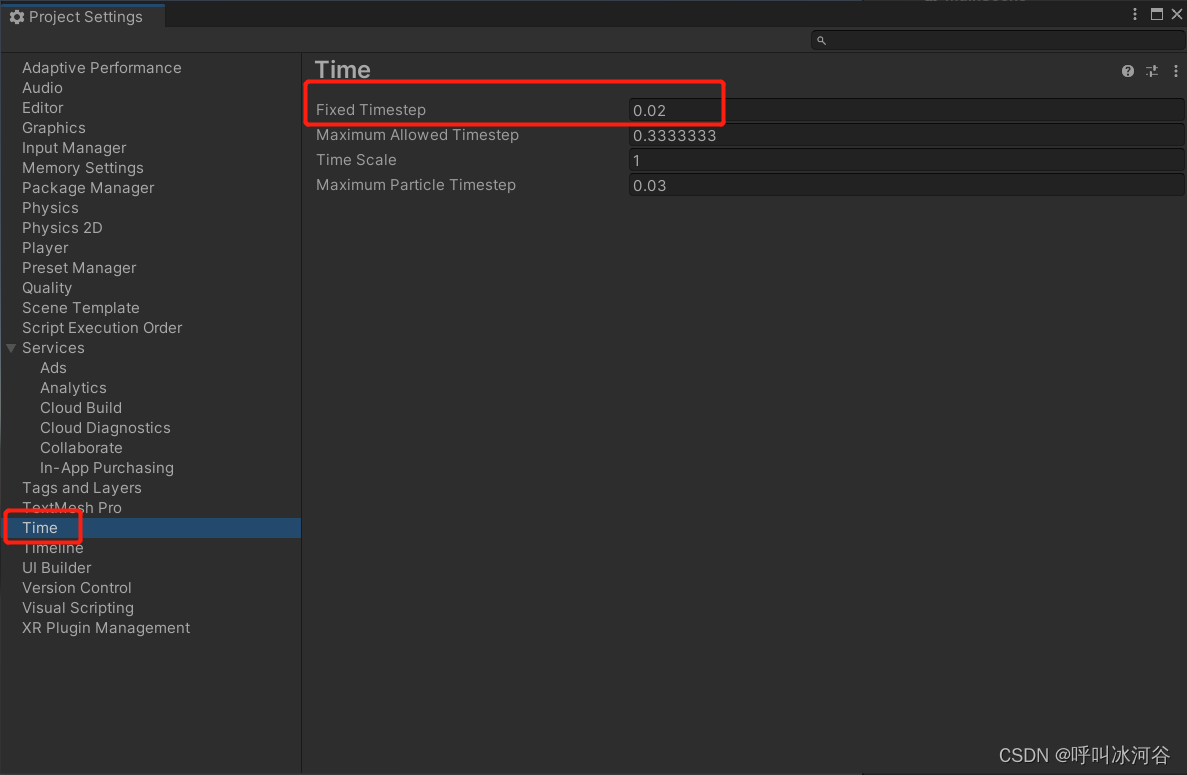Viewport: 1187px width, 775px height.
Task: Open Physics settings
Action: pyautogui.click(x=50, y=208)
